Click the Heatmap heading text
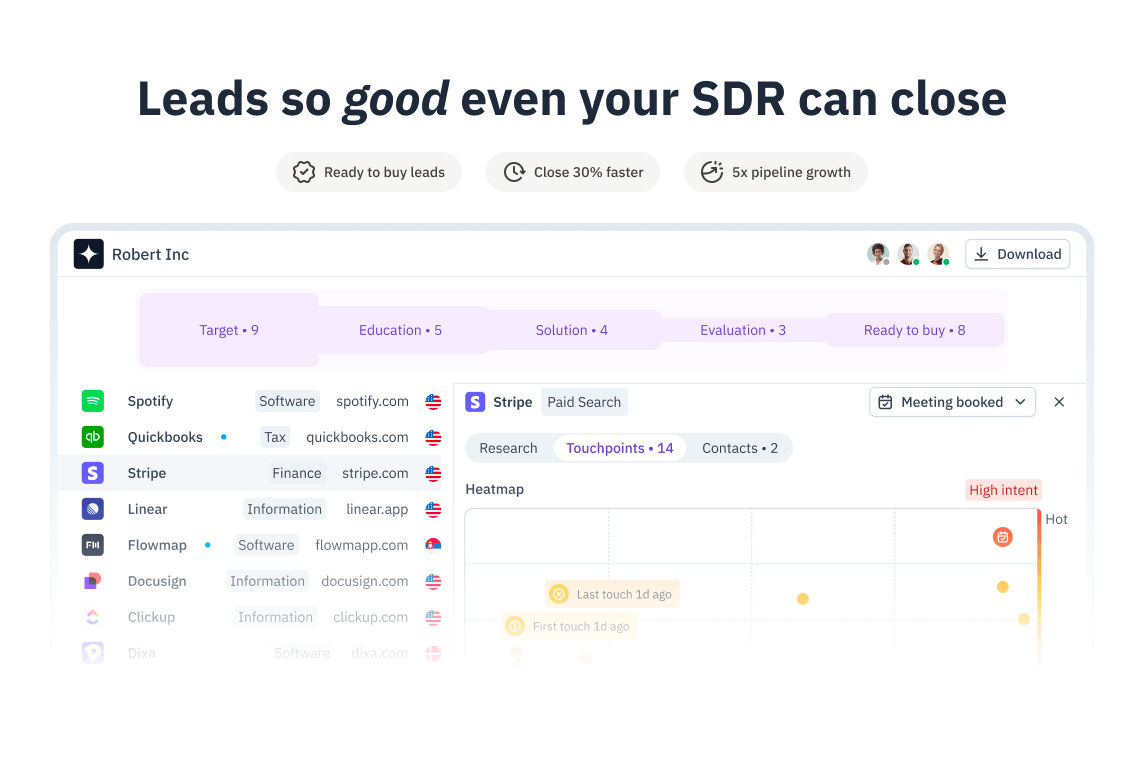Image resolution: width=1144 pixels, height=758 pixels. click(495, 489)
